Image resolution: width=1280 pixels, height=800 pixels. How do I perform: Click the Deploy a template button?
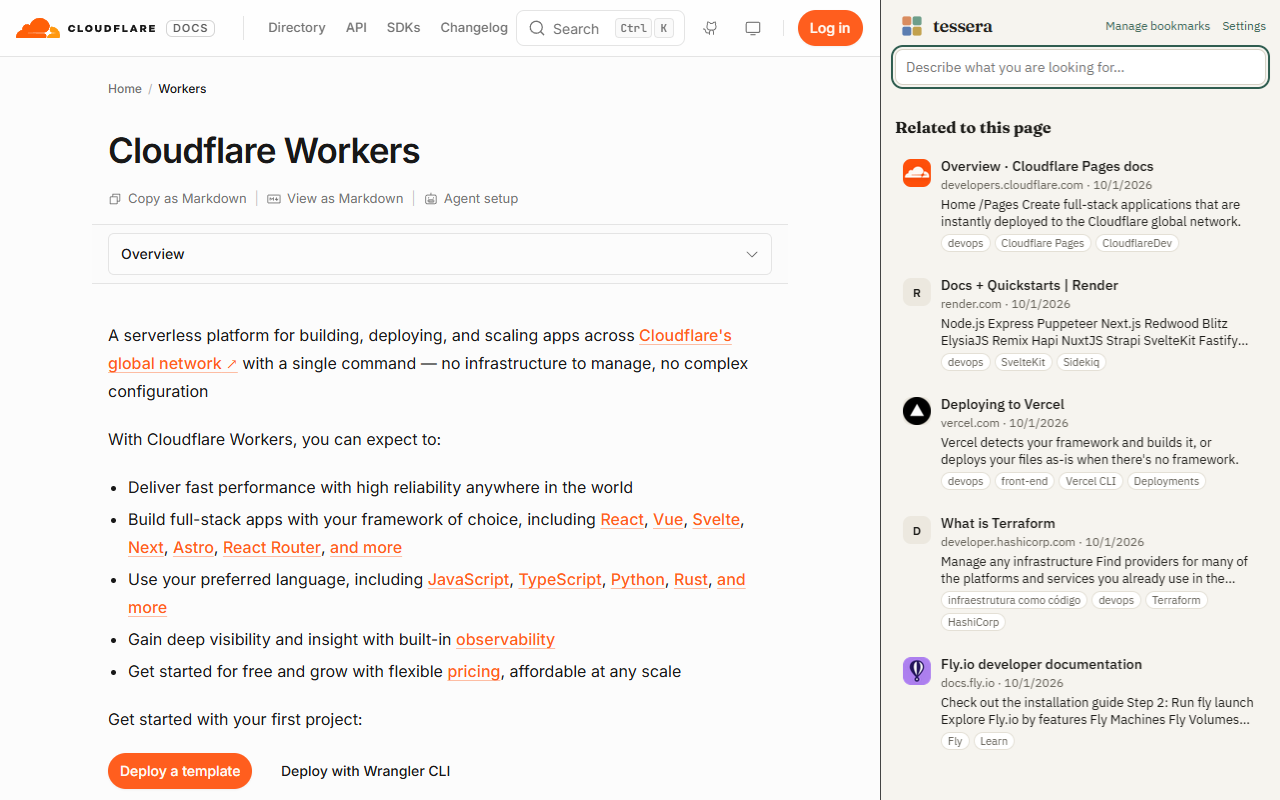180,771
